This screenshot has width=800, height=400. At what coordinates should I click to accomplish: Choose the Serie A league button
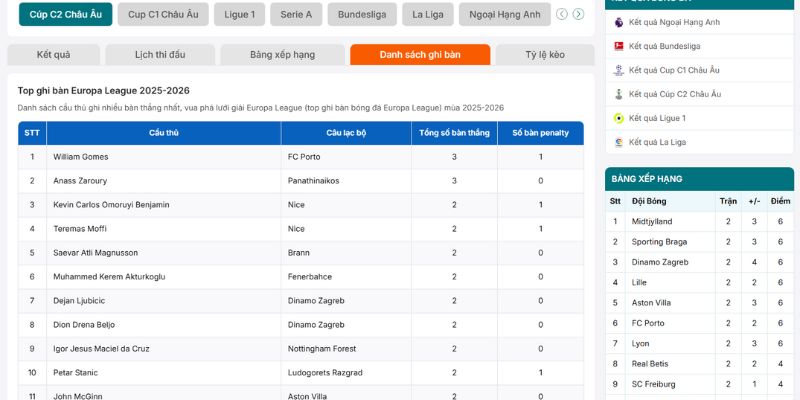[x=295, y=14]
